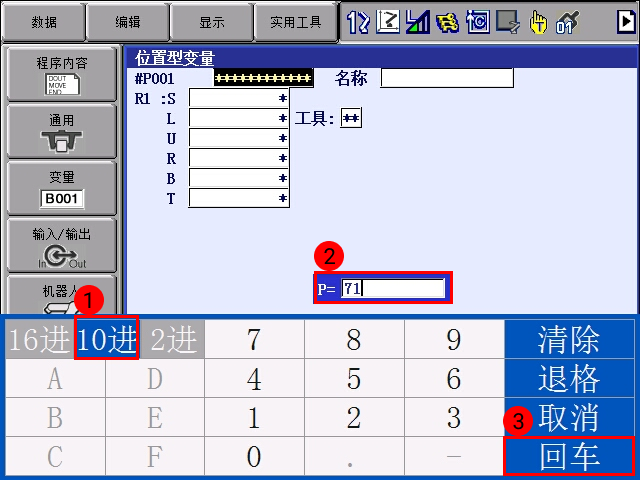
Task: Click the B axis value field
Action: point(239,178)
